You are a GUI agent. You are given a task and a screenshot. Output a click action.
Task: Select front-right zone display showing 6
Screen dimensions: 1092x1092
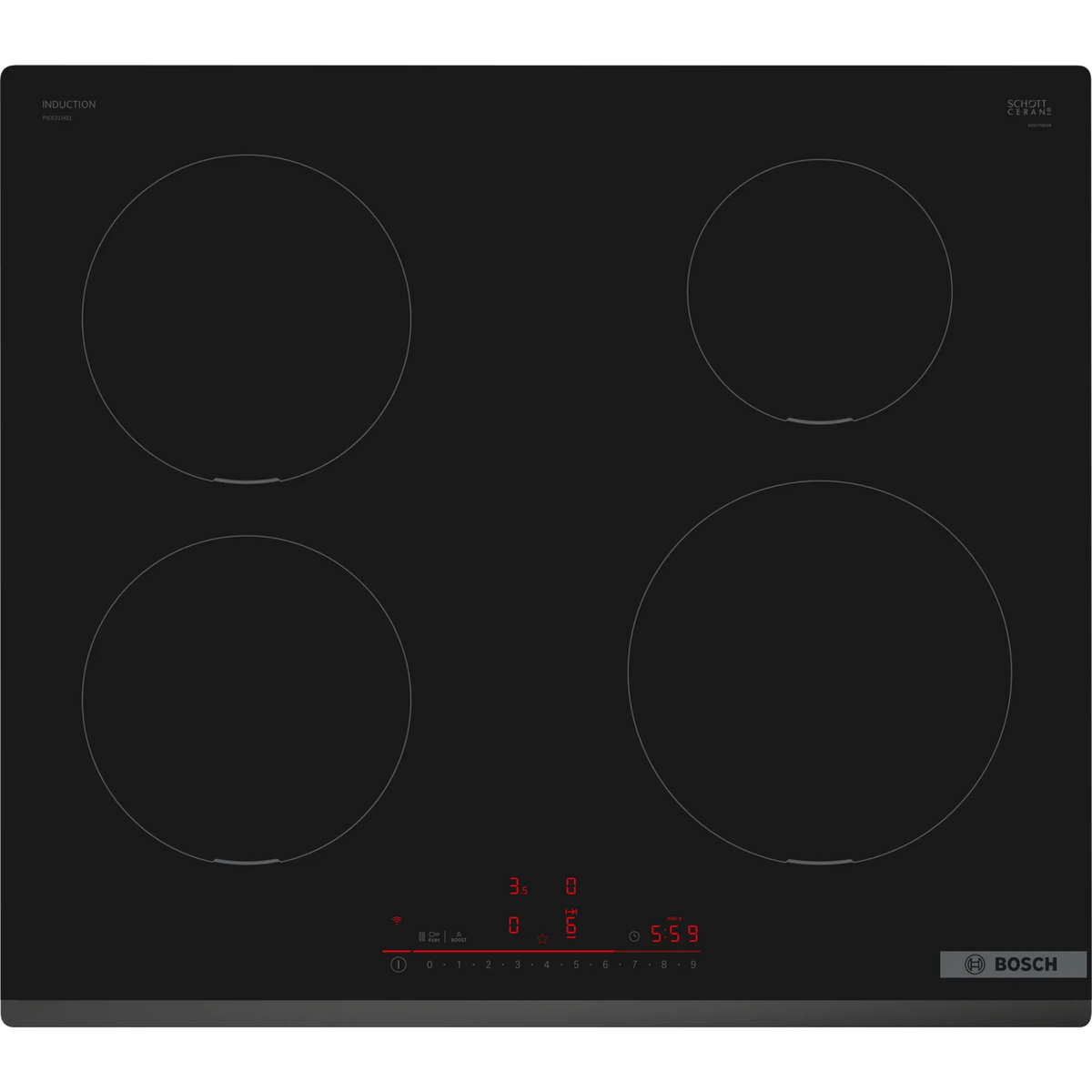click(x=571, y=924)
